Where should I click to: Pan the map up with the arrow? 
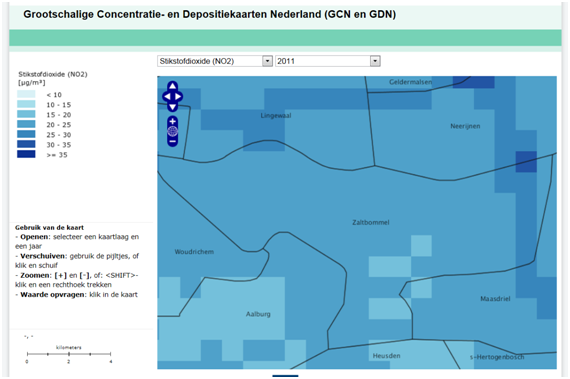coord(173,86)
